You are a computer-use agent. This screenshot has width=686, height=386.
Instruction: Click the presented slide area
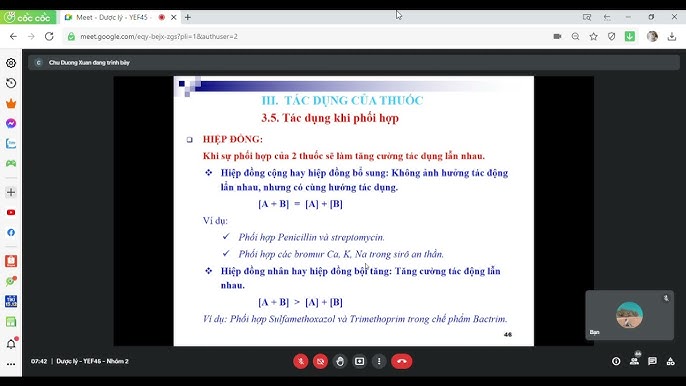(x=354, y=211)
